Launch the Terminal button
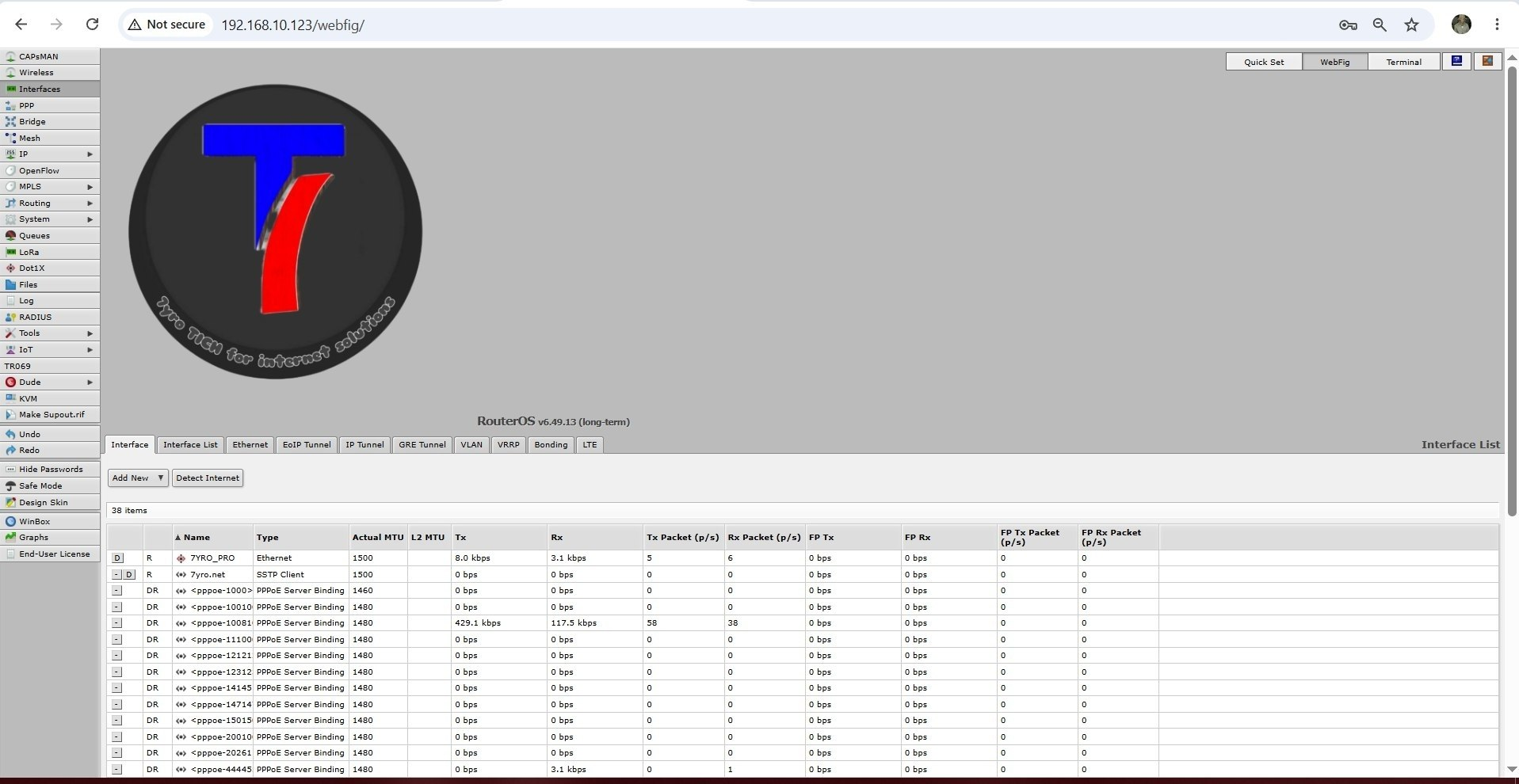Image resolution: width=1519 pixels, height=784 pixels. (x=1403, y=62)
